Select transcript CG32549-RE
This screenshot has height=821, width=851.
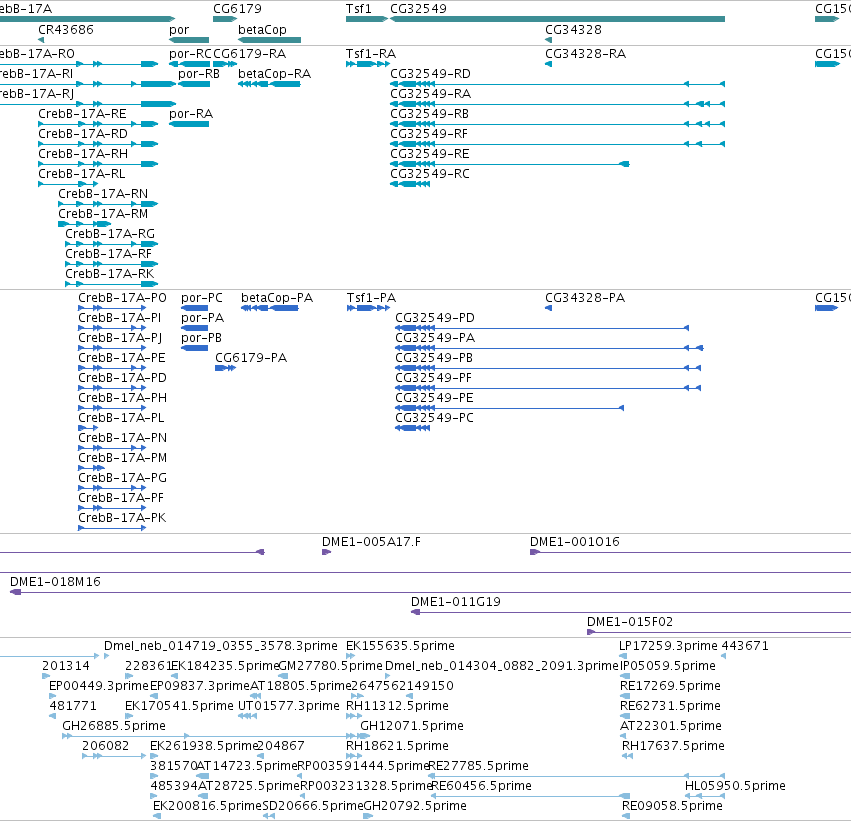point(430,154)
